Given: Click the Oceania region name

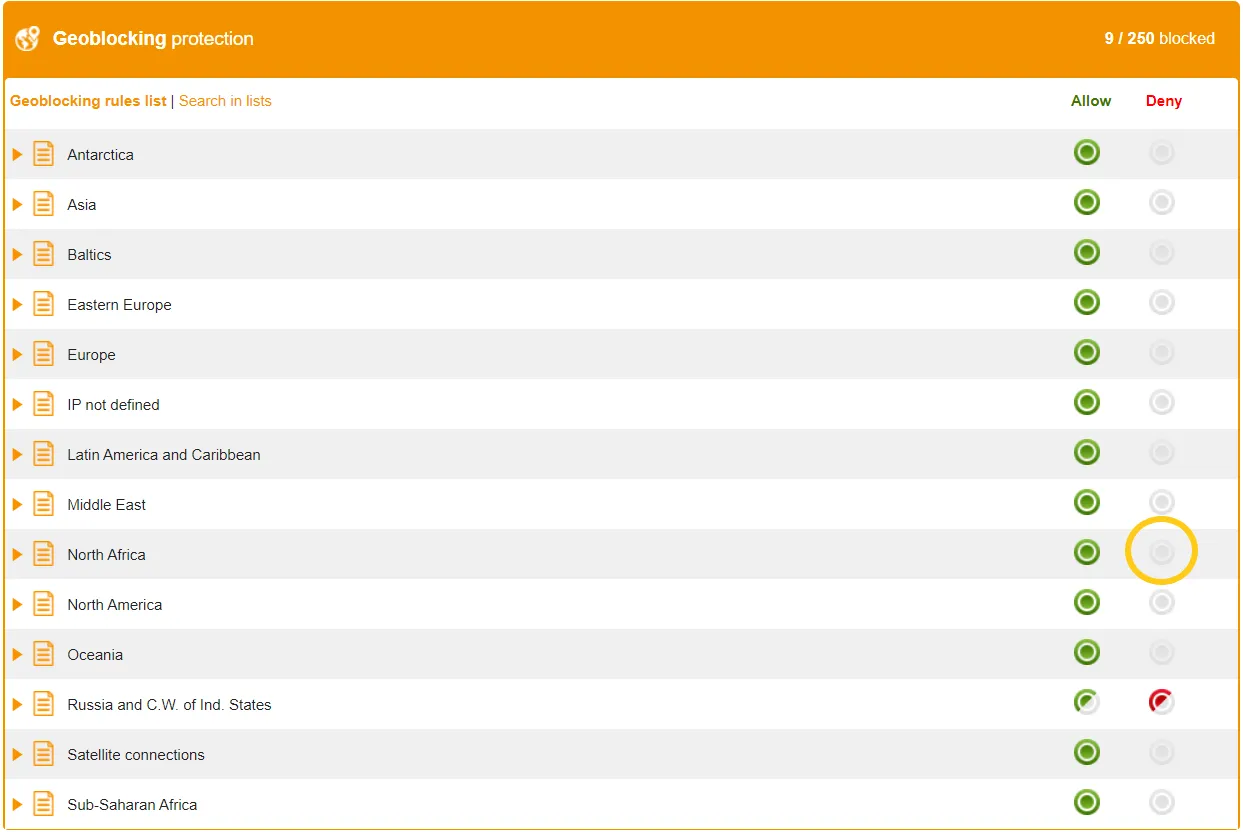Looking at the screenshot, I should pos(95,655).
